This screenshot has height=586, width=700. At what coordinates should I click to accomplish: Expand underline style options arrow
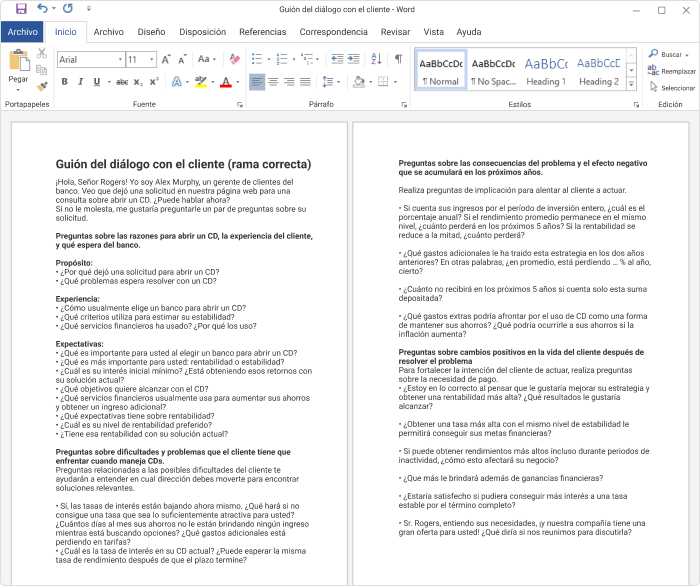point(108,82)
